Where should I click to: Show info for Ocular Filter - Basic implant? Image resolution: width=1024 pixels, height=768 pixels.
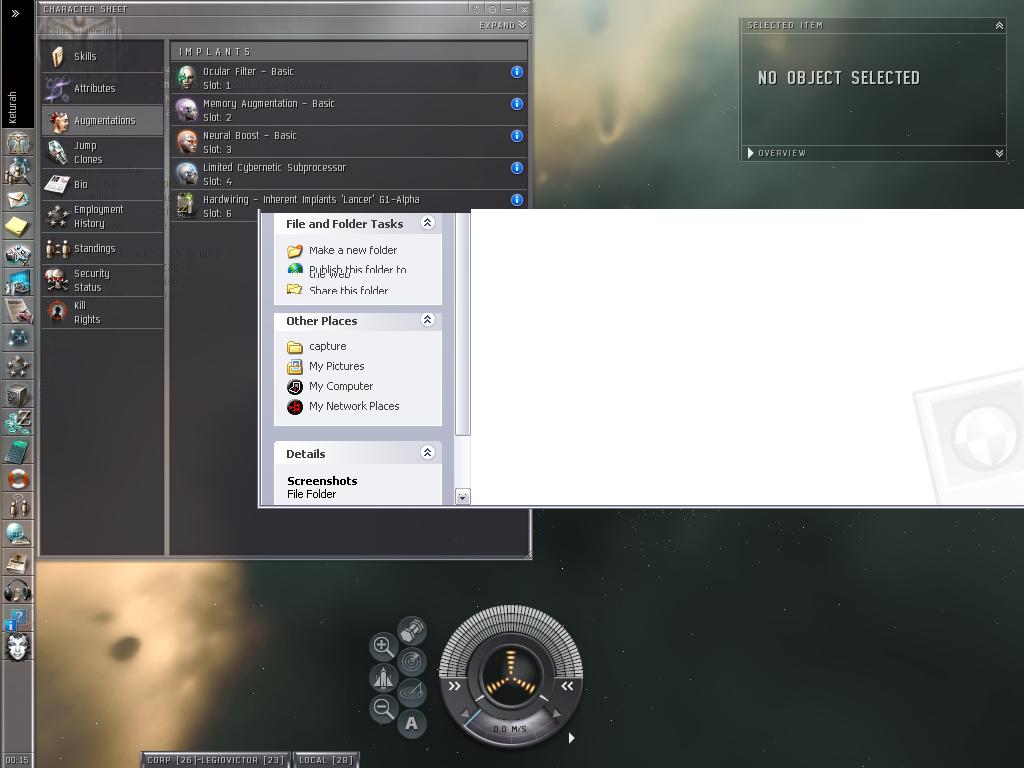point(517,72)
